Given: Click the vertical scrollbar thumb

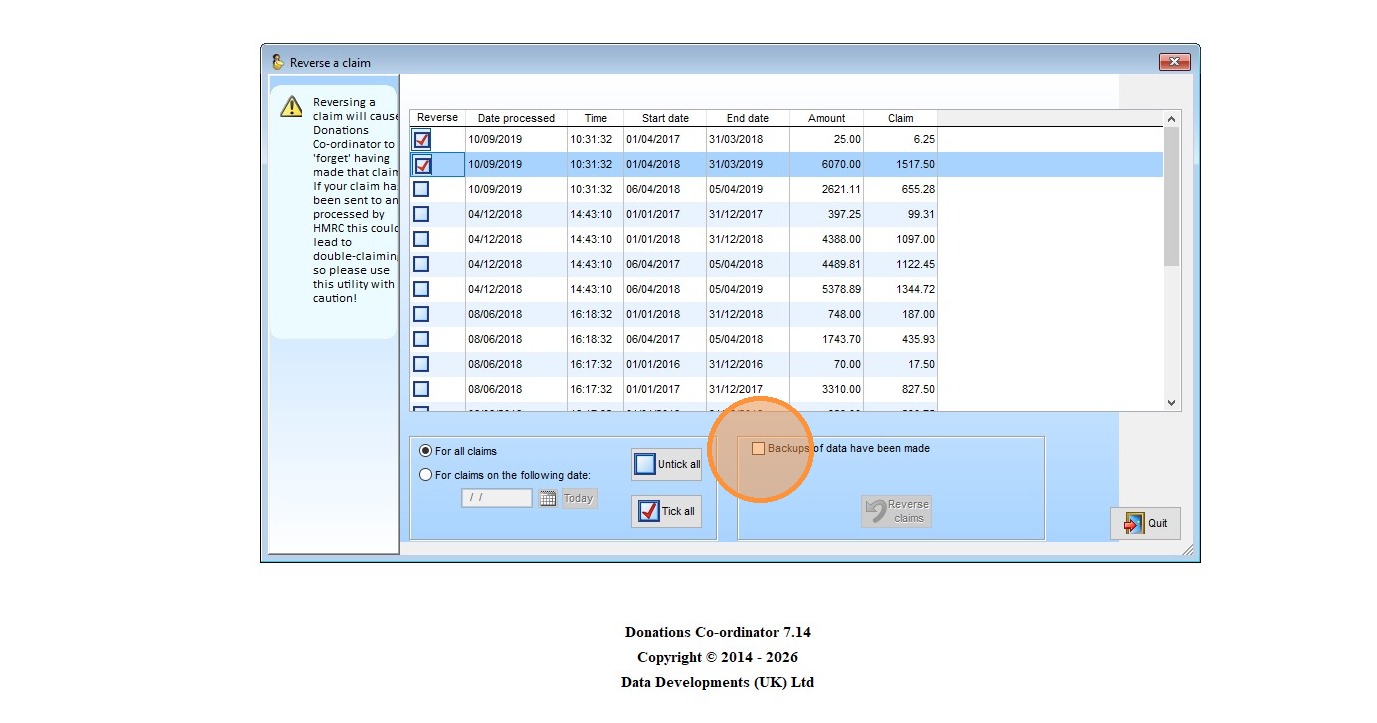Looking at the screenshot, I should [x=1171, y=195].
